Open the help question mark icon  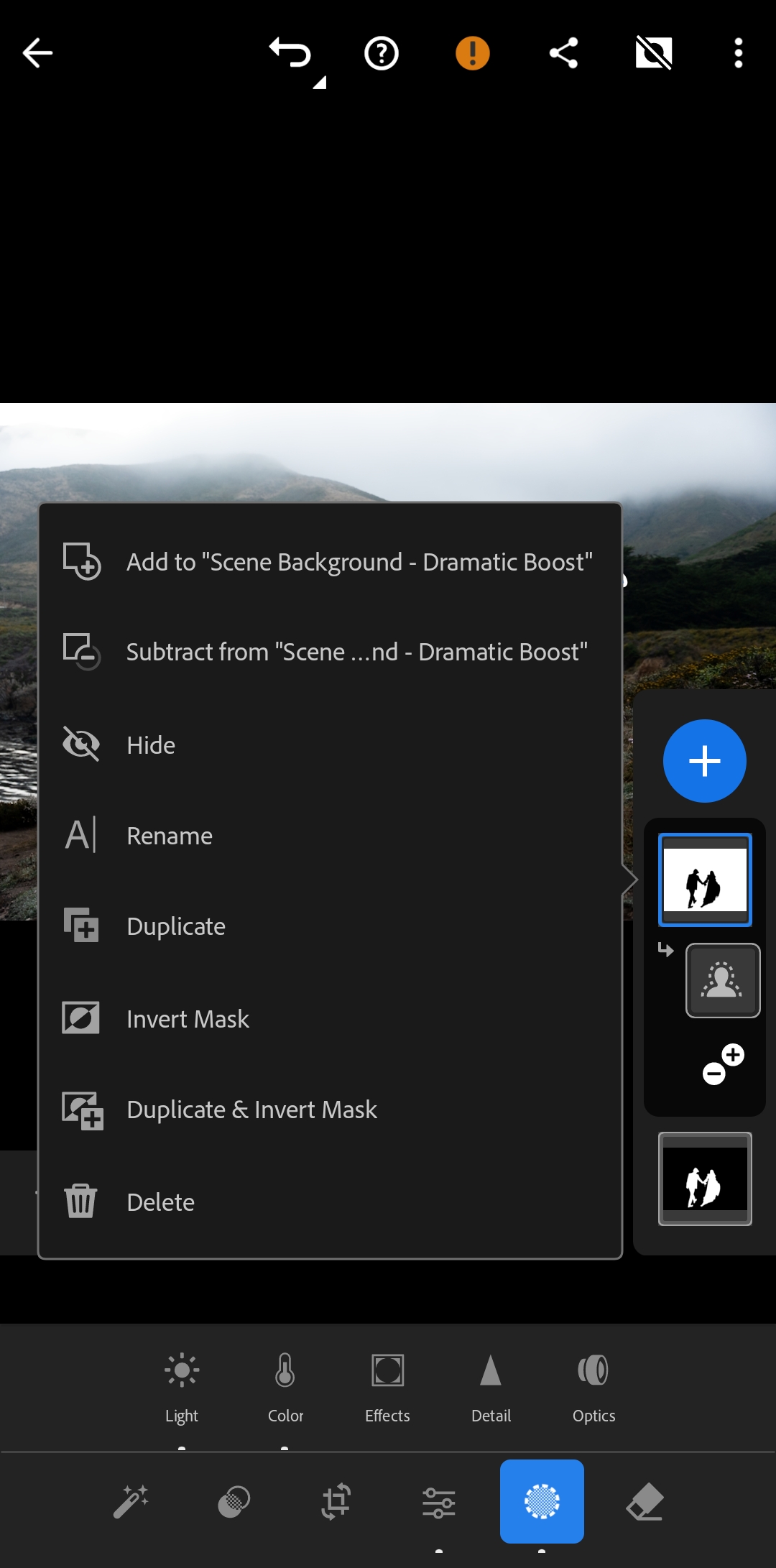point(382,53)
